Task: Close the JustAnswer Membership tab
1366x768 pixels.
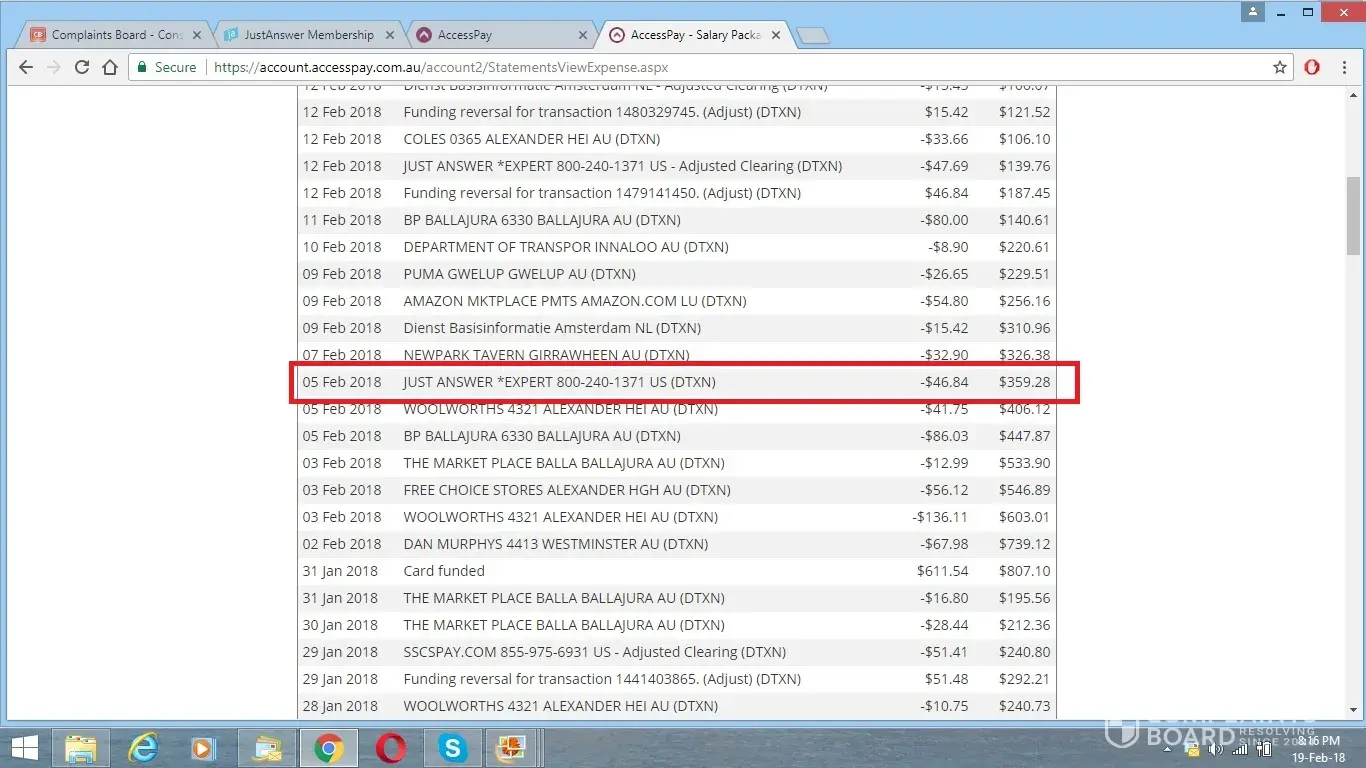Action: click(390, 35)
